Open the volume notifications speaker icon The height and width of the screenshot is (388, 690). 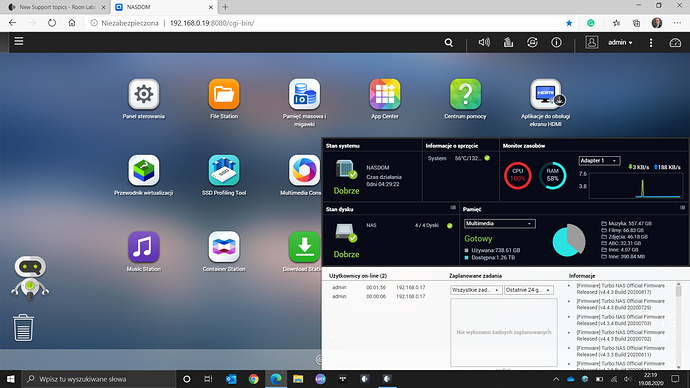click(484, 42)
